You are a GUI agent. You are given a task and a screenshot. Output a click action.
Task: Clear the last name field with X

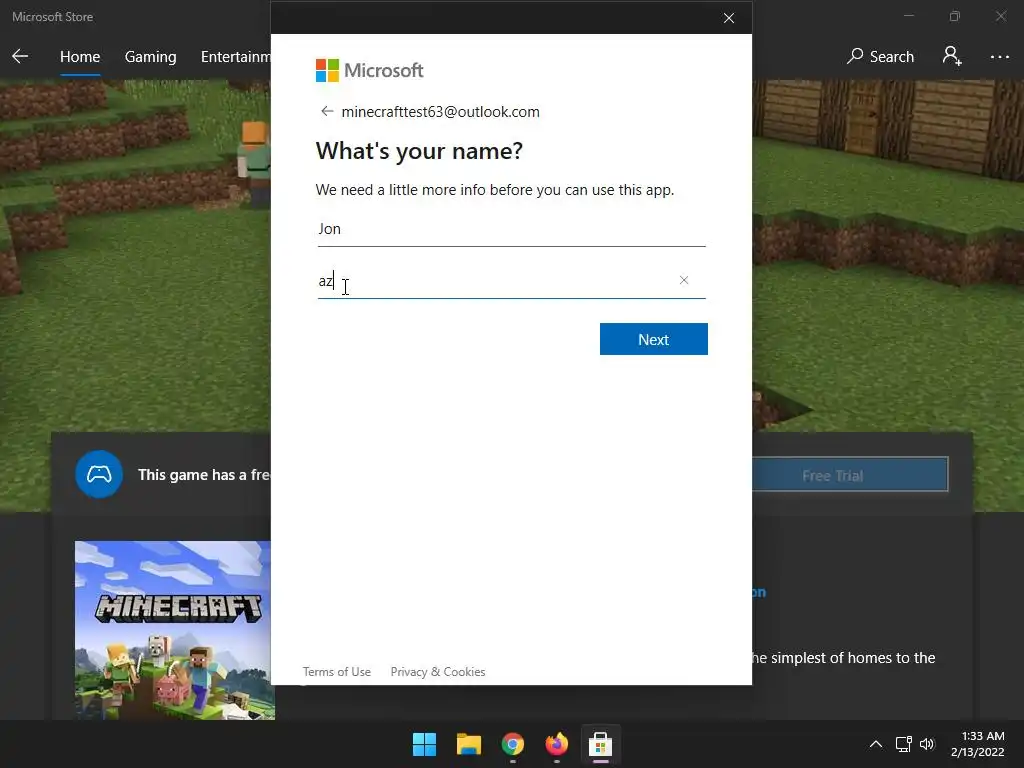(x=684, y=280)
